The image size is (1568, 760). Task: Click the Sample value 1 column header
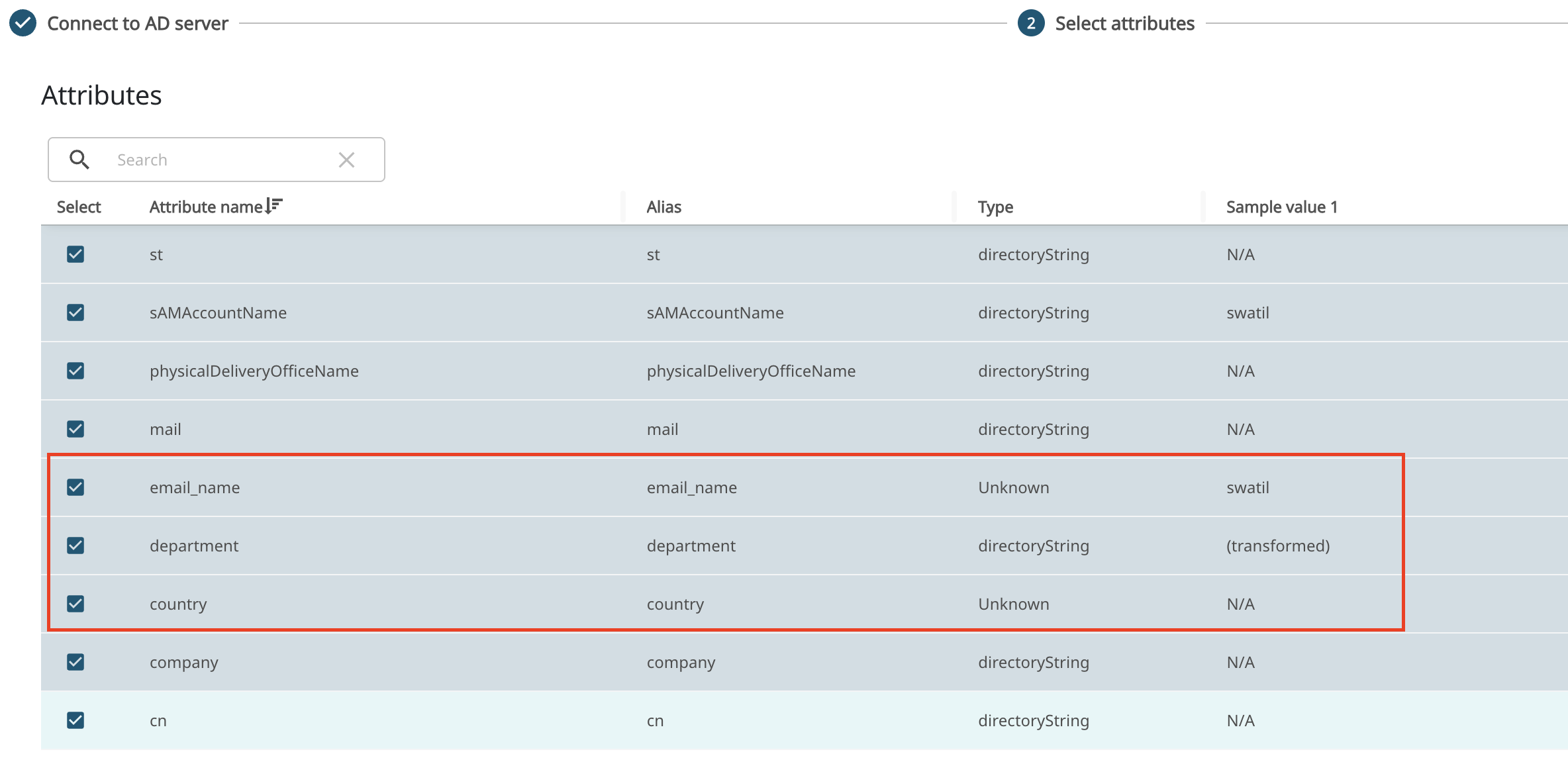point(1281,207)
